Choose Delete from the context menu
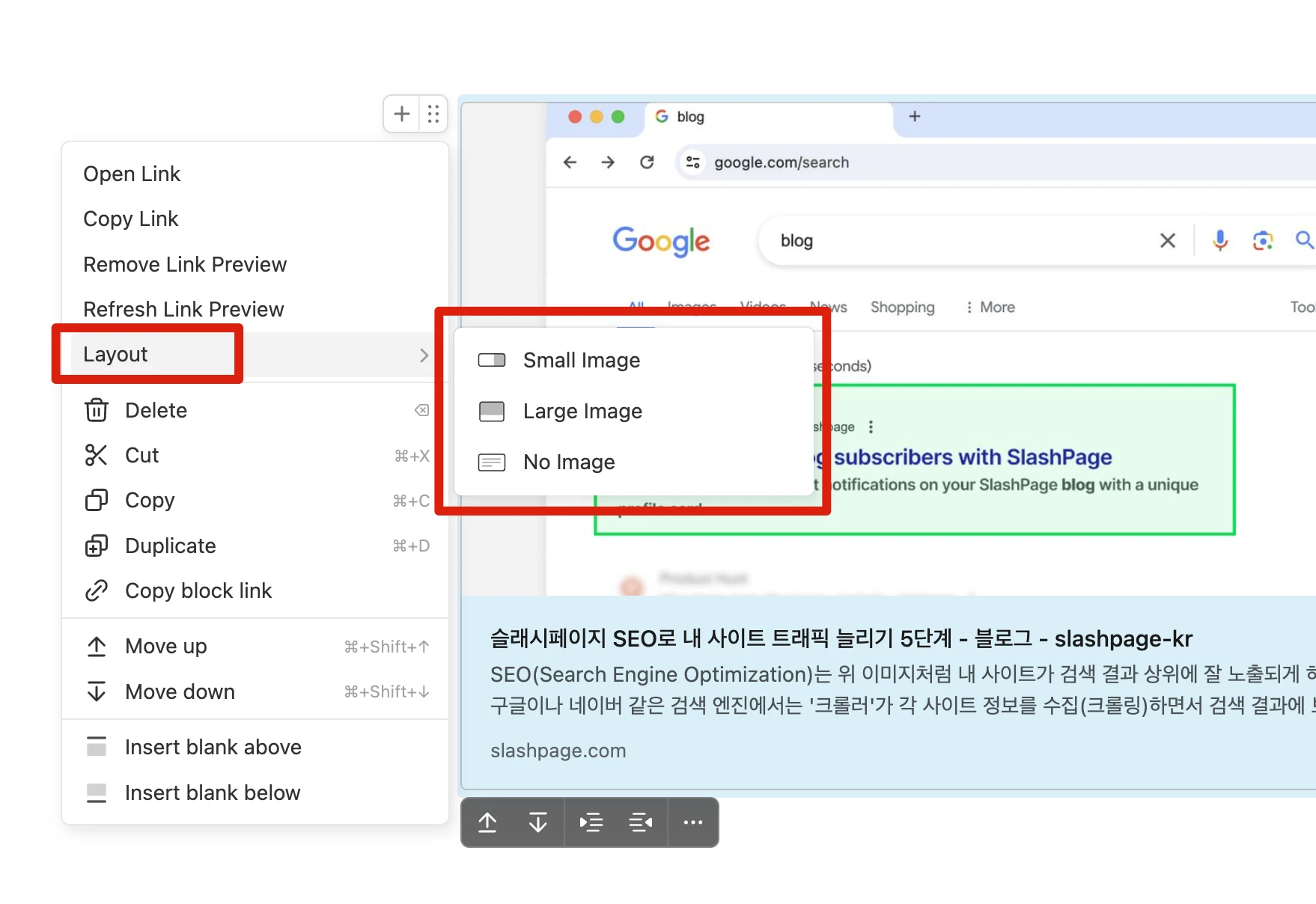The height and width of the screenshot is (904, 1316). [156, 411]
